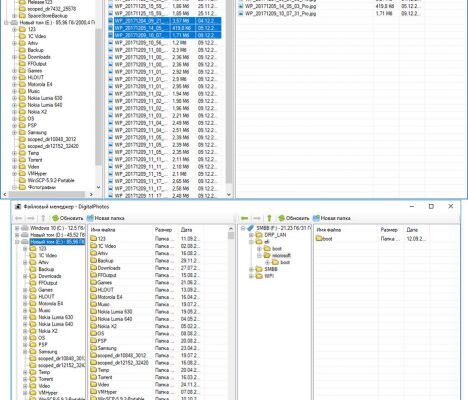Expand Windows 10 (C:) in DigitalPhotos tree
The width and height of the screenshot is (468, 400).
click(x=17, y=228)
